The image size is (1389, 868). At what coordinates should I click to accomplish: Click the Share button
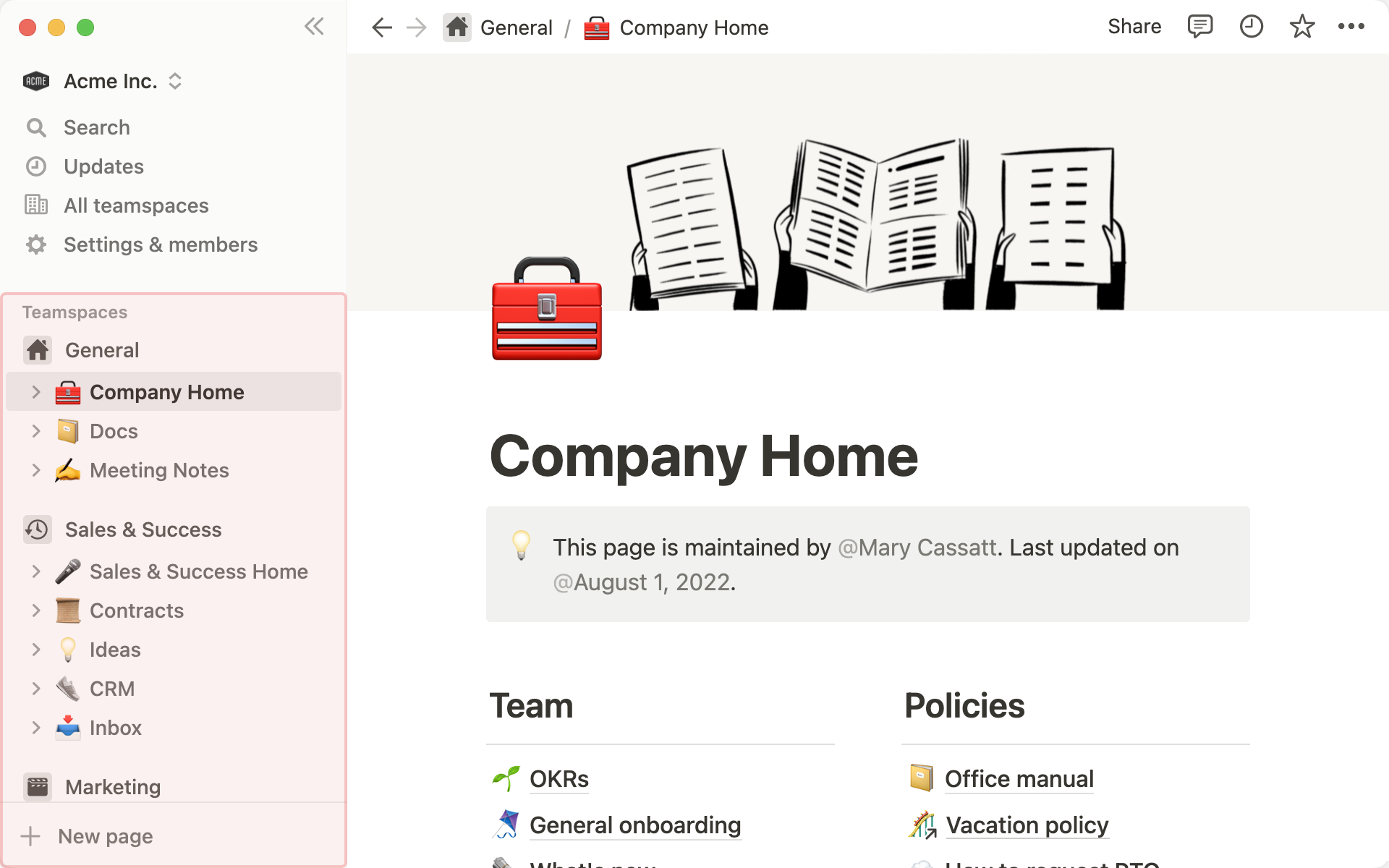[1134, 27]
